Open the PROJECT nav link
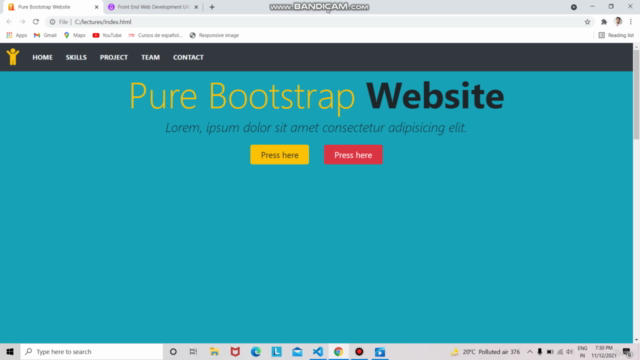The image size is (640, 360). [x=114, y=57]
